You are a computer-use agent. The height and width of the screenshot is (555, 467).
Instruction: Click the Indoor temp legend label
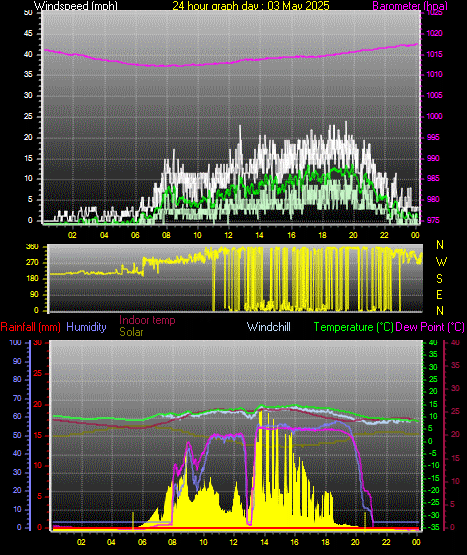147,320
